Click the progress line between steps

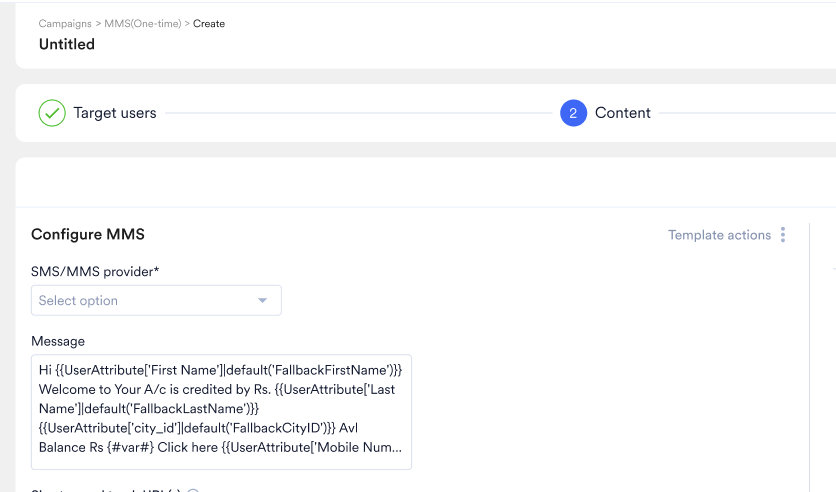click(x=358, y=113)
